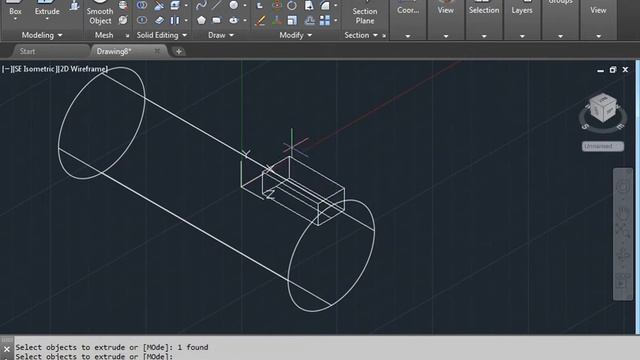The width and height of the screenshot is (640, 360).
Task: Open the Layers panel dropdown arrow
Action: [x=522, y=36]
